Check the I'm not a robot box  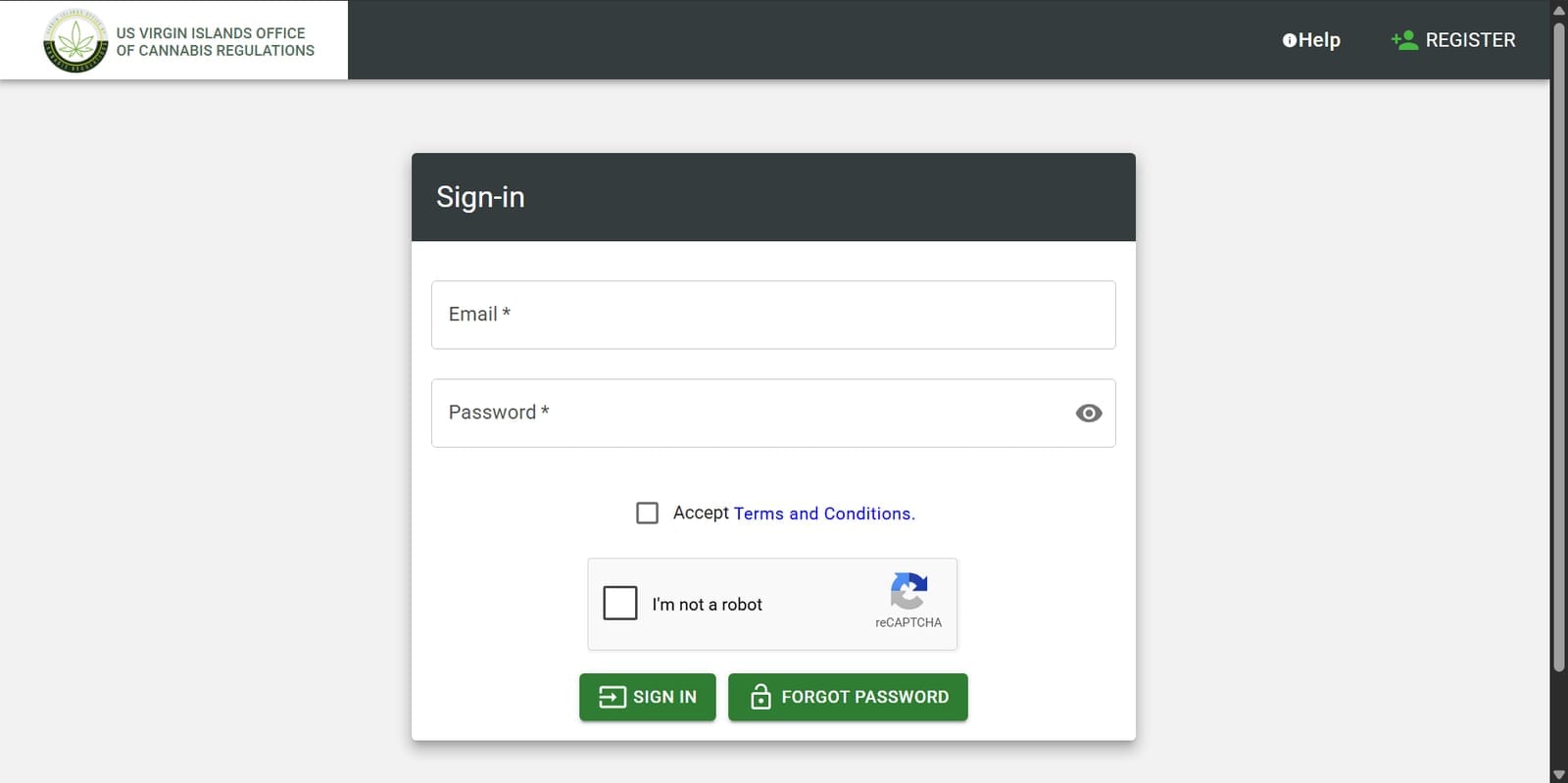[618, 604]
